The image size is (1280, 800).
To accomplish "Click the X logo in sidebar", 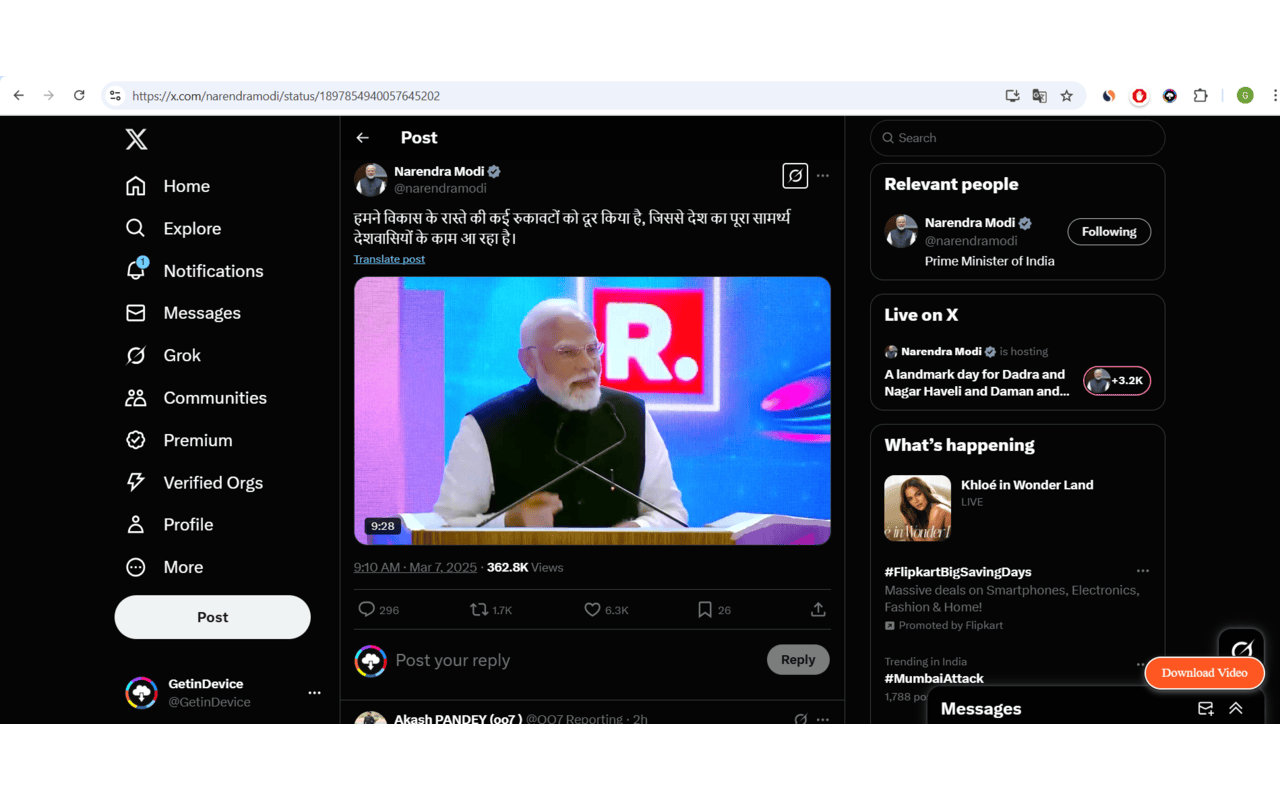I will pos(137,139).
